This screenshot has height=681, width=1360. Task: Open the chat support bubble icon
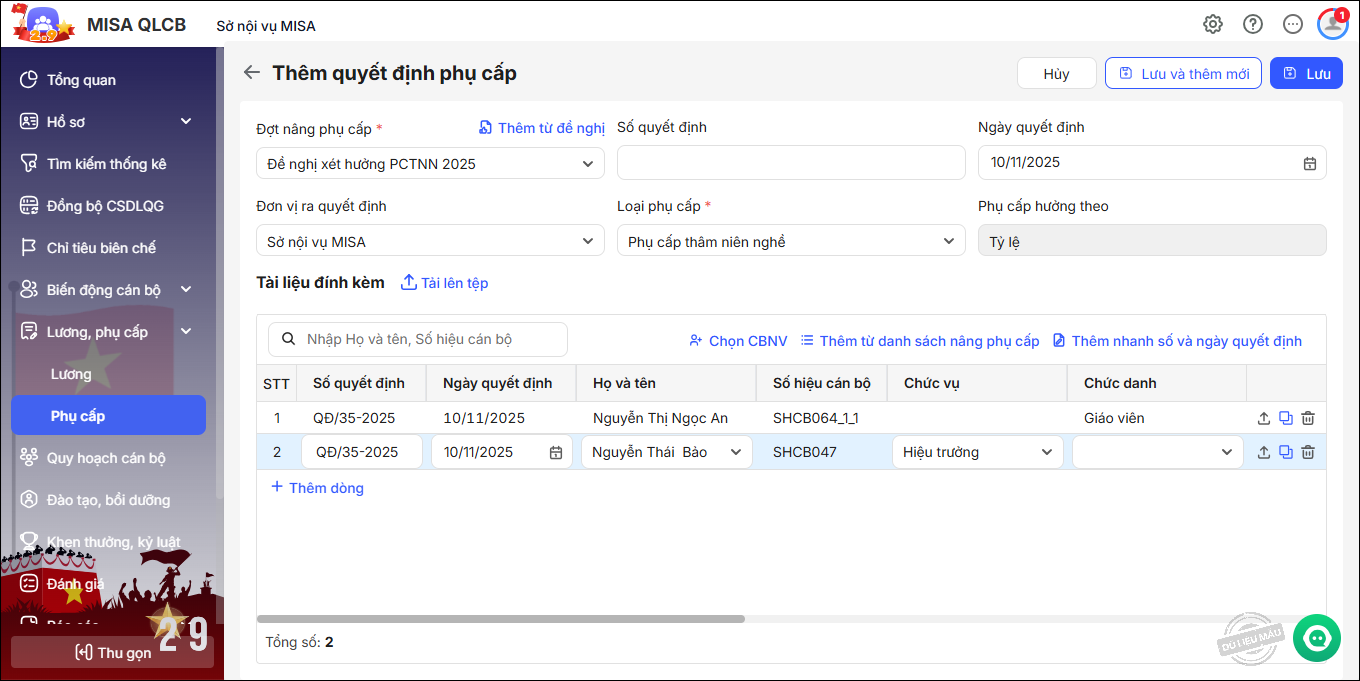click(x=1316, y=638)
